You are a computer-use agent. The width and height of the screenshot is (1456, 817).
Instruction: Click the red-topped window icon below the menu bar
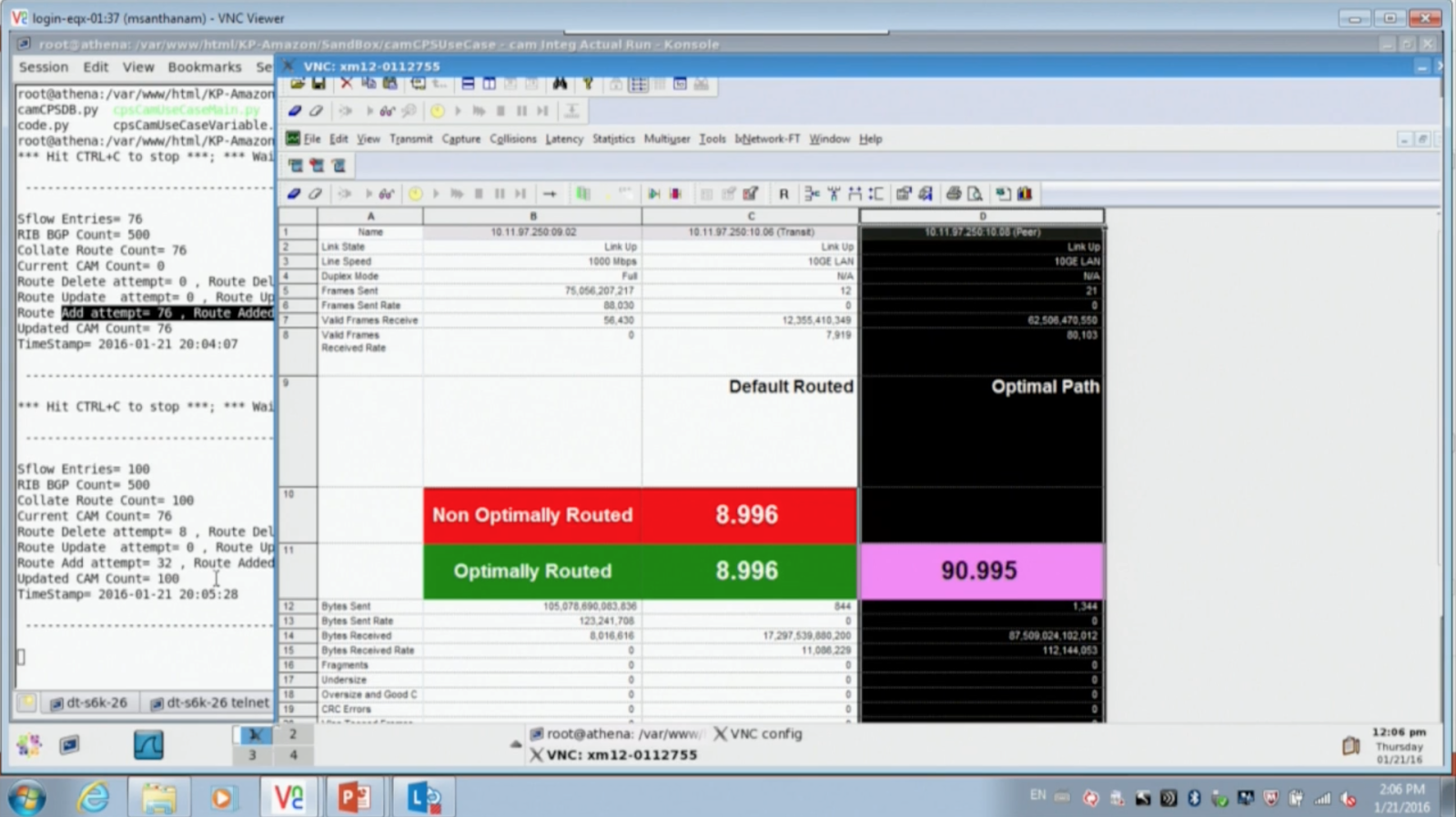317,166
